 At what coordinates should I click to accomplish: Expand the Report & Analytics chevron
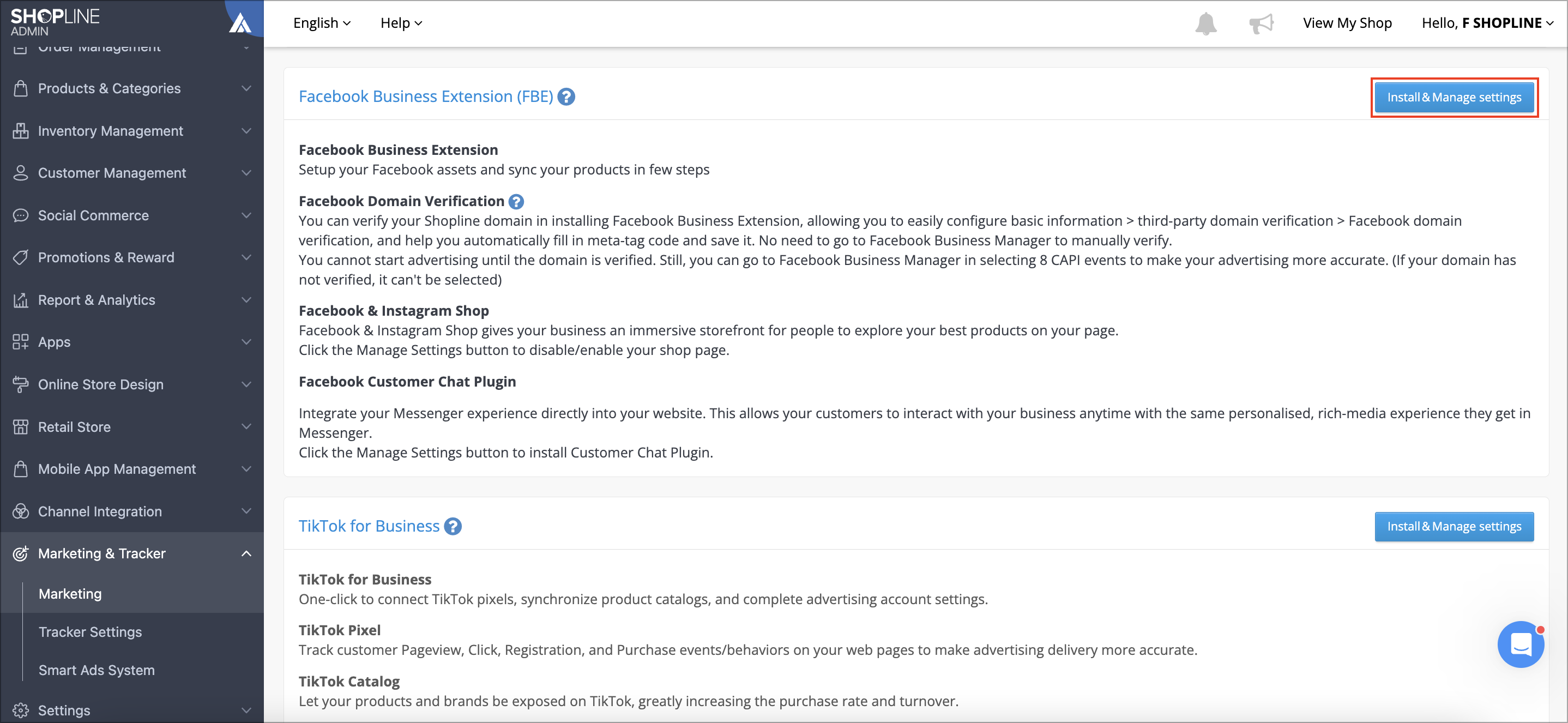click(246, 300)
